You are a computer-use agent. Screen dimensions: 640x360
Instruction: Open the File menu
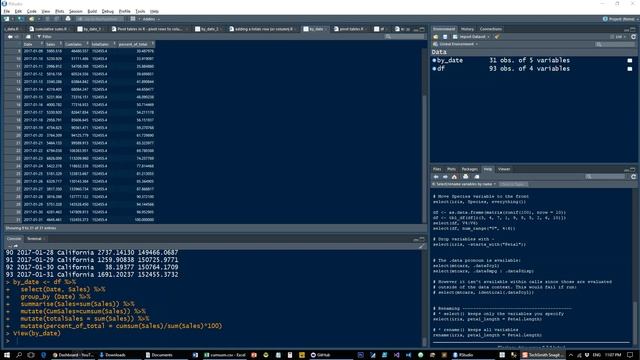[7, 11]
